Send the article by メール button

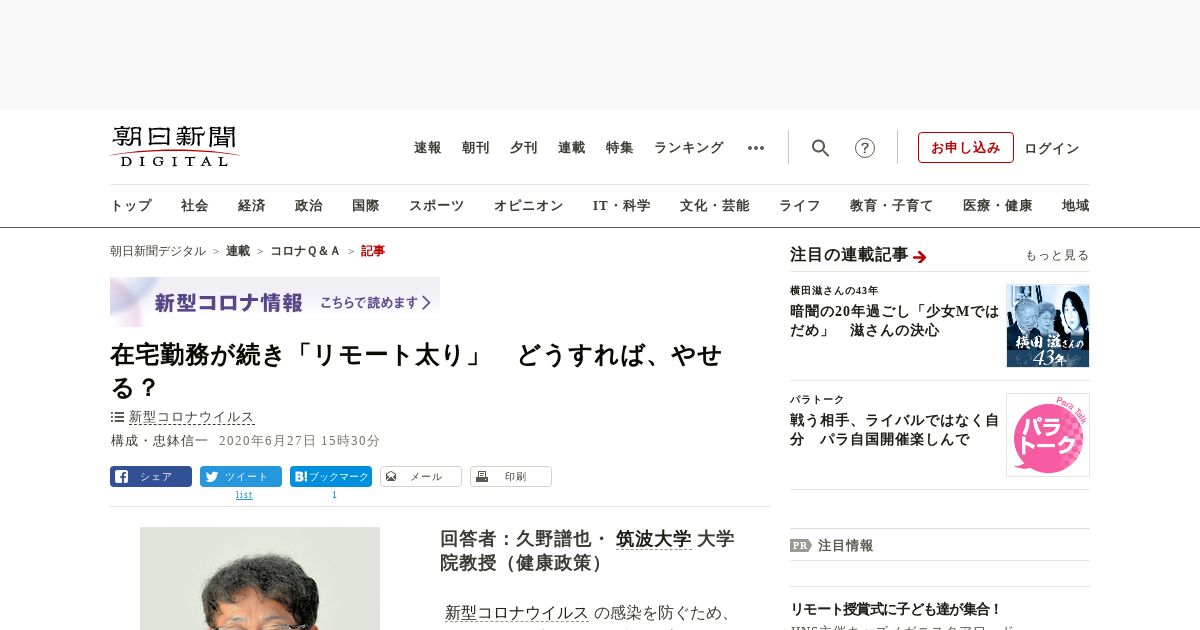coord(421,476)
